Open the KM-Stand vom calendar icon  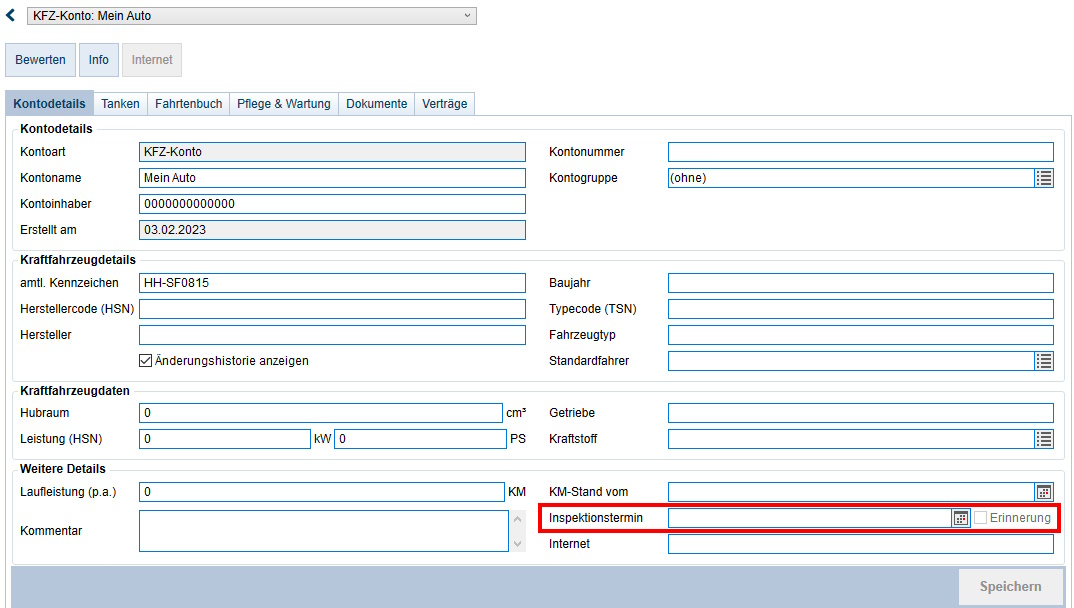[x=1044, y=492]
